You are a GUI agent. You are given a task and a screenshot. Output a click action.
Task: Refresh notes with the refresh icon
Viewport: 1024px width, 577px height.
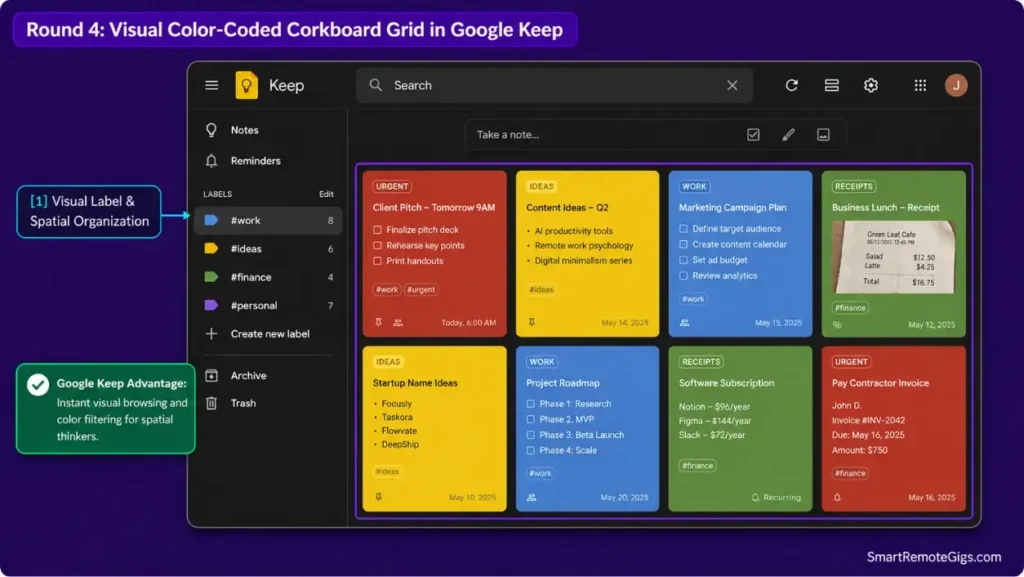[x=792, y=86]
